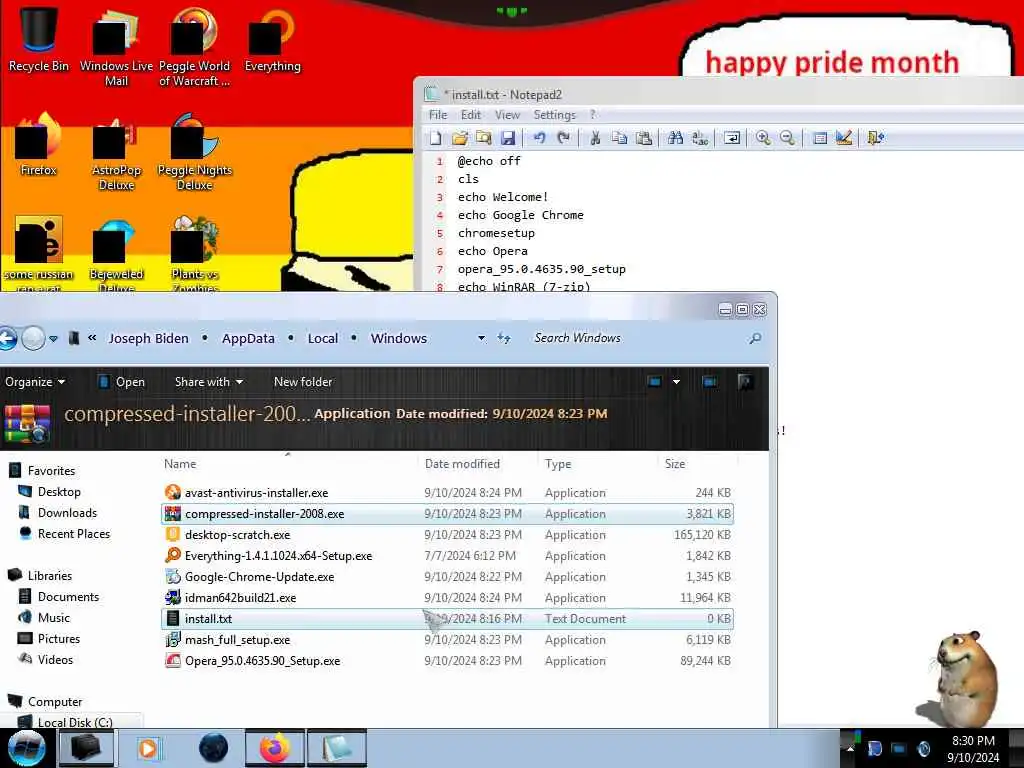1024x768 pixels.
Task: Click Firefox icon on the taskbar
Action: point(275,748)
